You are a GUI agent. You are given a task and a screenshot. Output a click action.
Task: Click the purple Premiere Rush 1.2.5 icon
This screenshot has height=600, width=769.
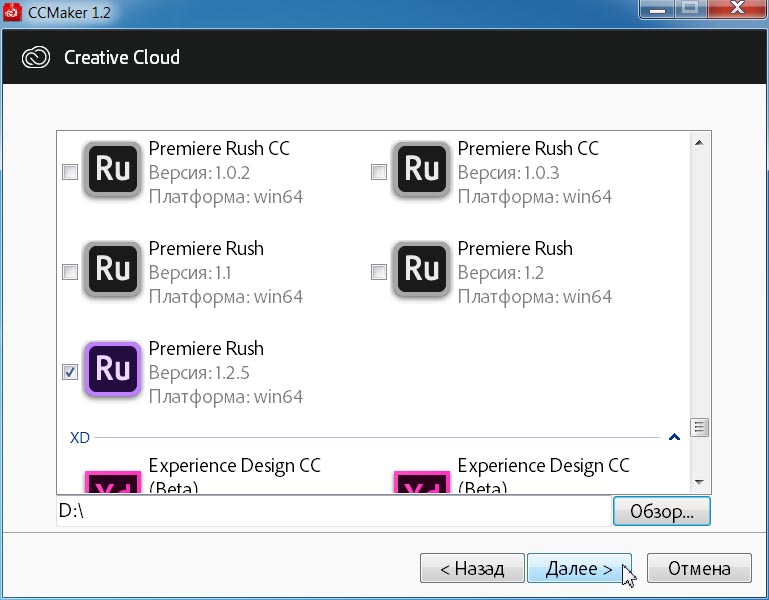112,369
